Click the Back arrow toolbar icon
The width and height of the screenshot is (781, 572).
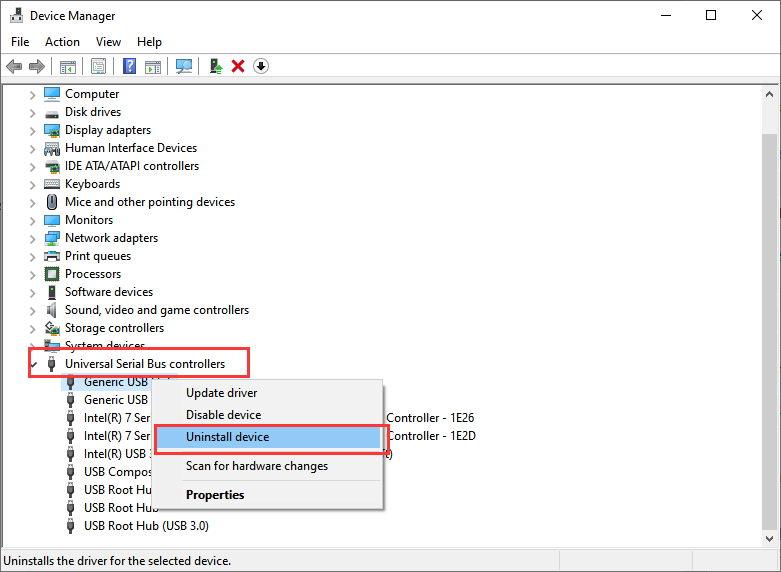coord(14,66)
